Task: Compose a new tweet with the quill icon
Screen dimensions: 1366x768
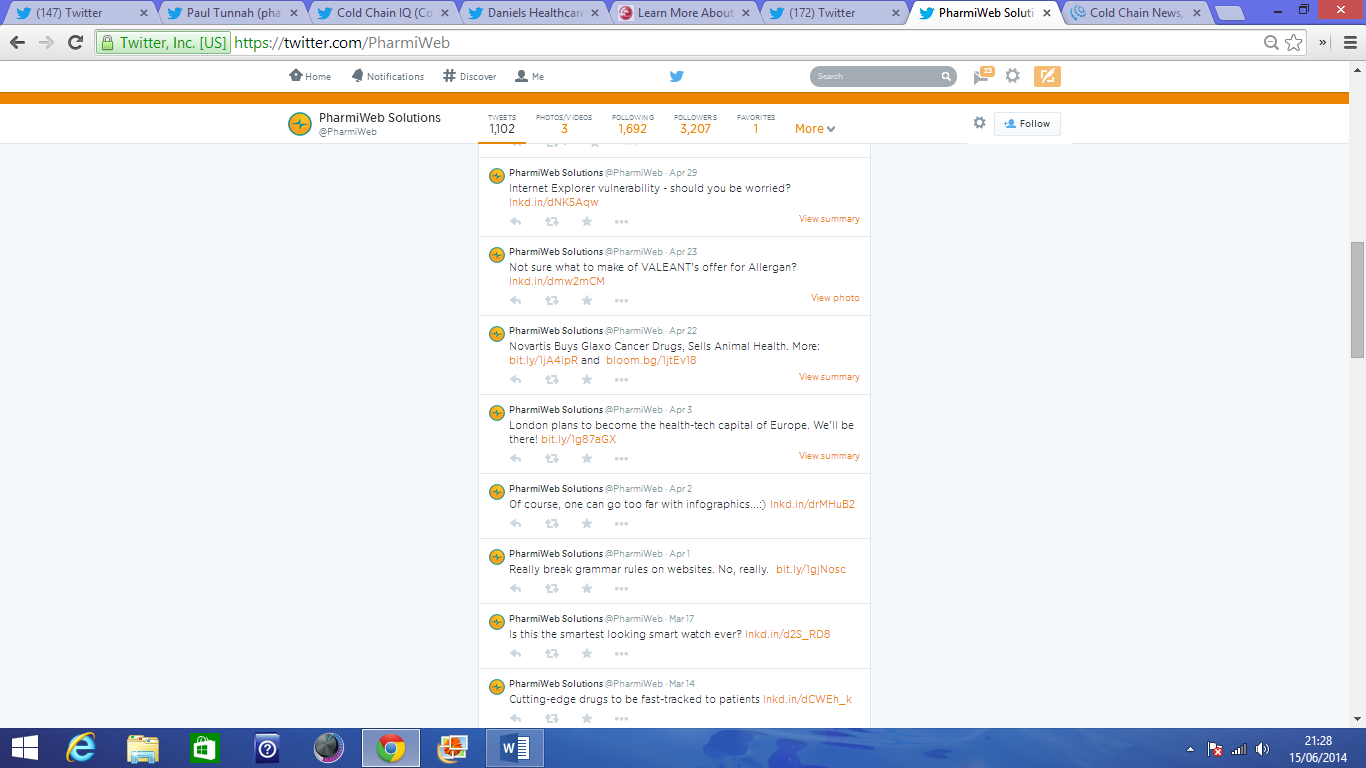Action: [1047, 76]
